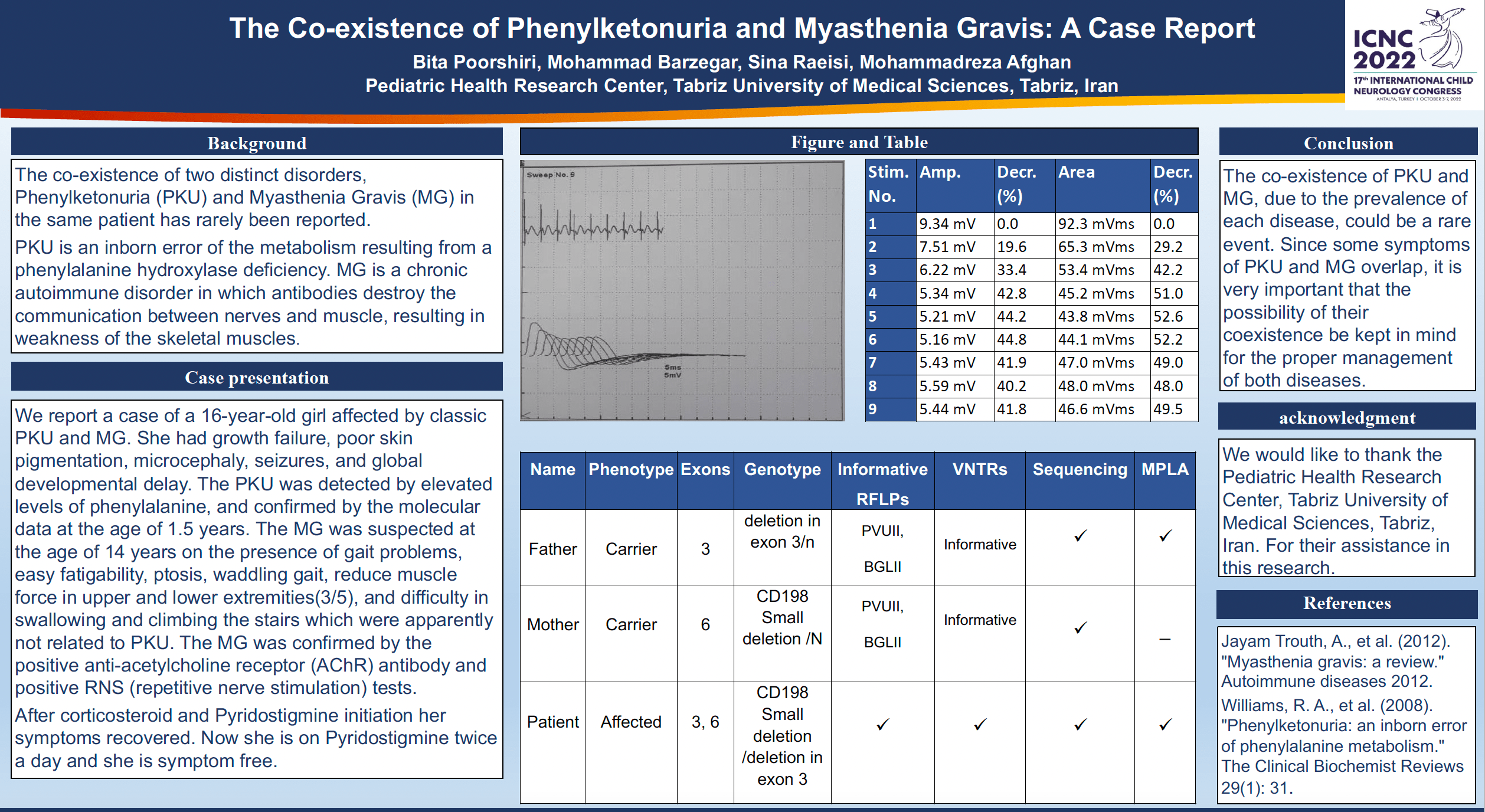Viewport: 1485px width, 812px height.
Task: Click the Area column header
Action: 1103,185
